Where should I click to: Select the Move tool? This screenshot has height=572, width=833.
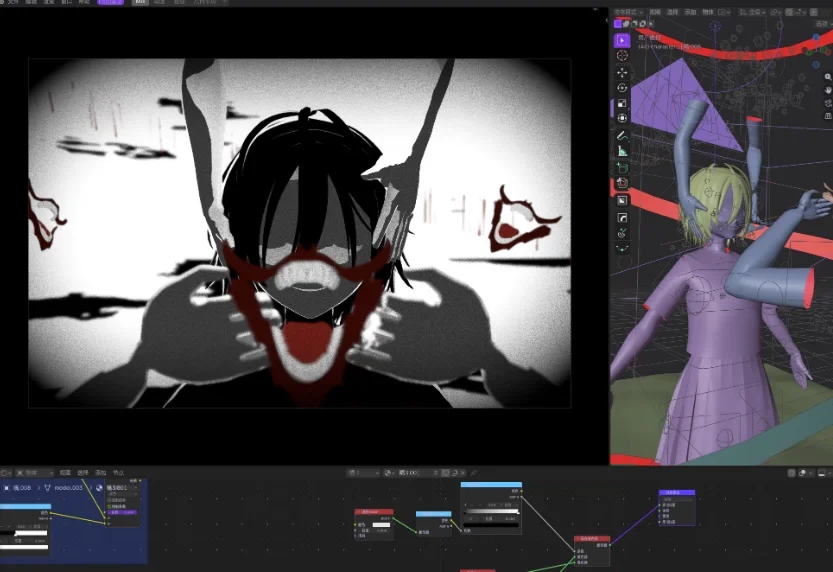(x=622, y=72)
